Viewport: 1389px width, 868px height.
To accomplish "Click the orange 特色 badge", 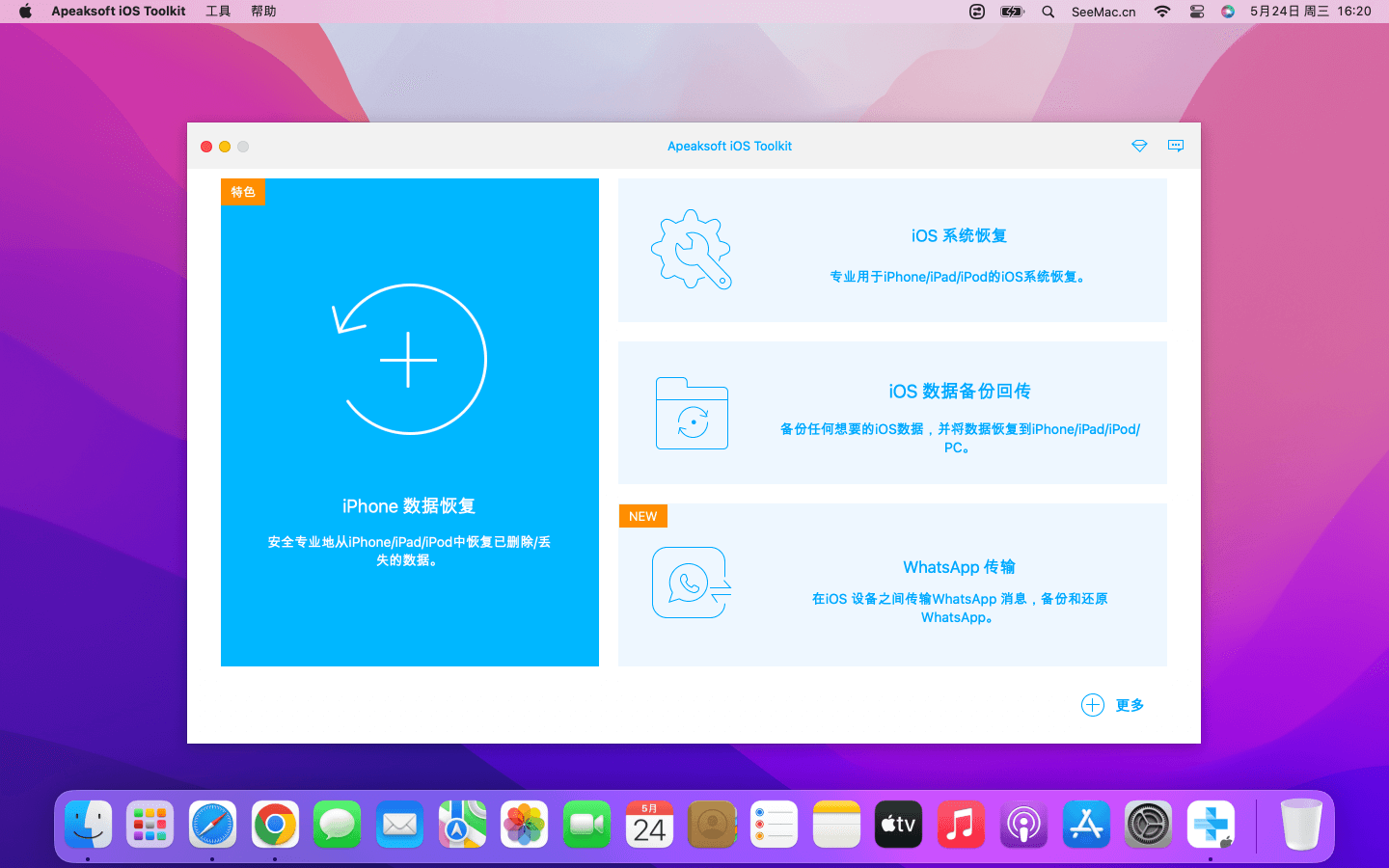I will pos(243,192).
